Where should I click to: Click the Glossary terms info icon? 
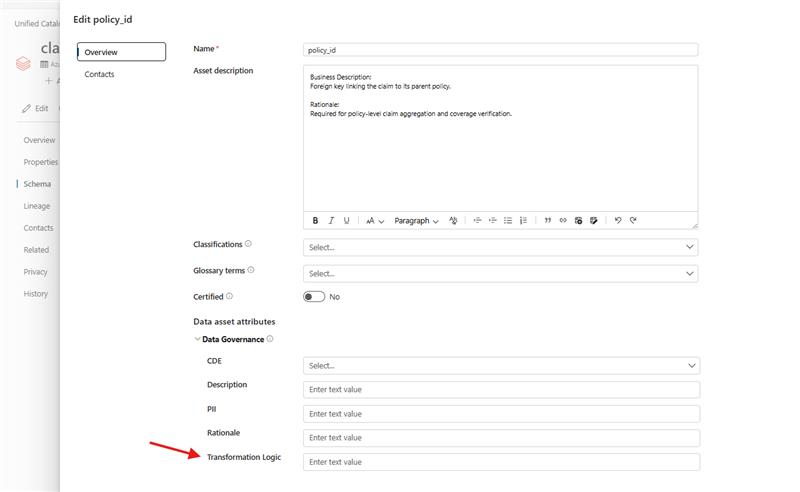pos(251,270)
